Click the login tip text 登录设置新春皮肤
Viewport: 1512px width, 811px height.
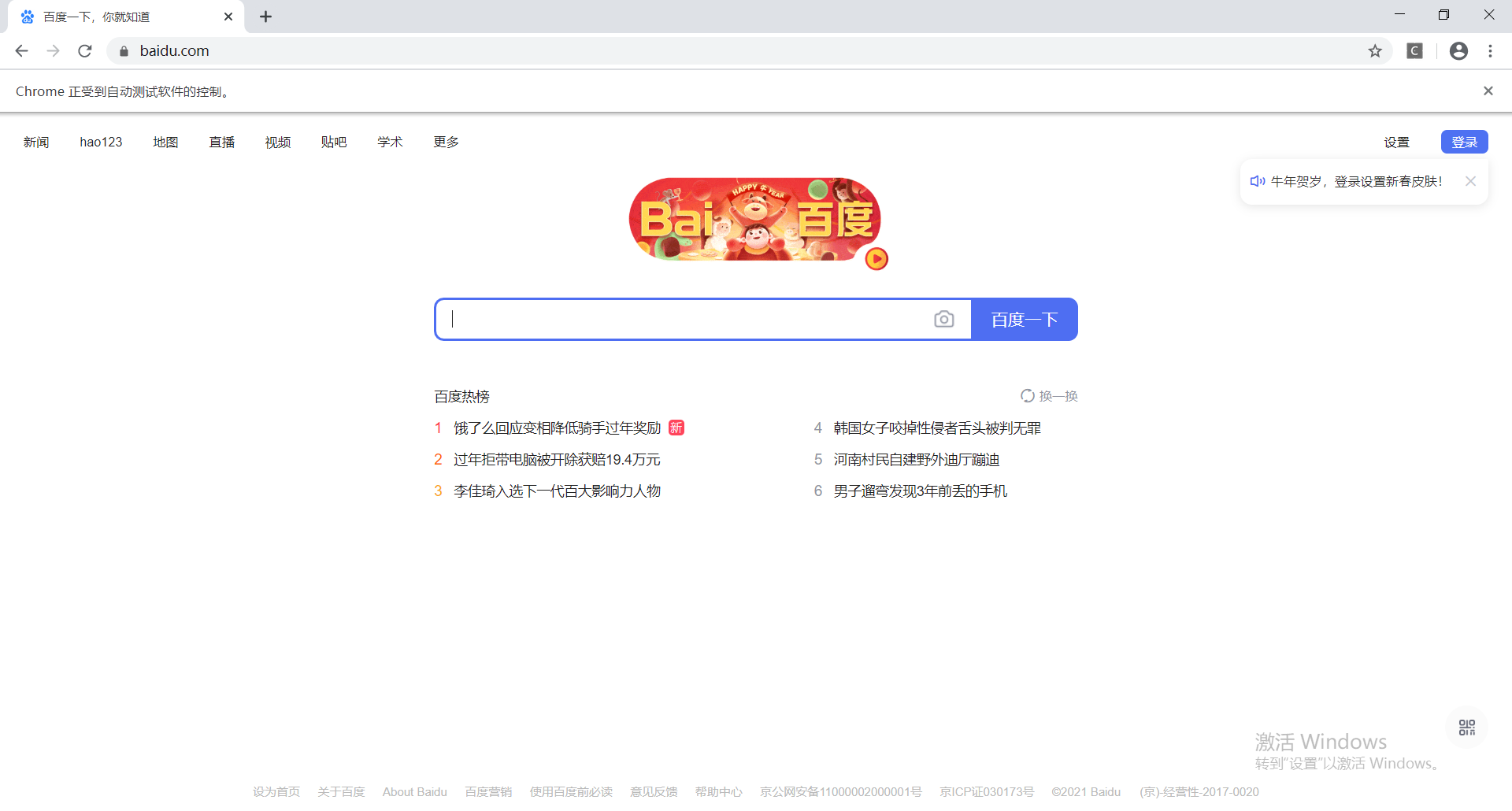coord(1388,182)
